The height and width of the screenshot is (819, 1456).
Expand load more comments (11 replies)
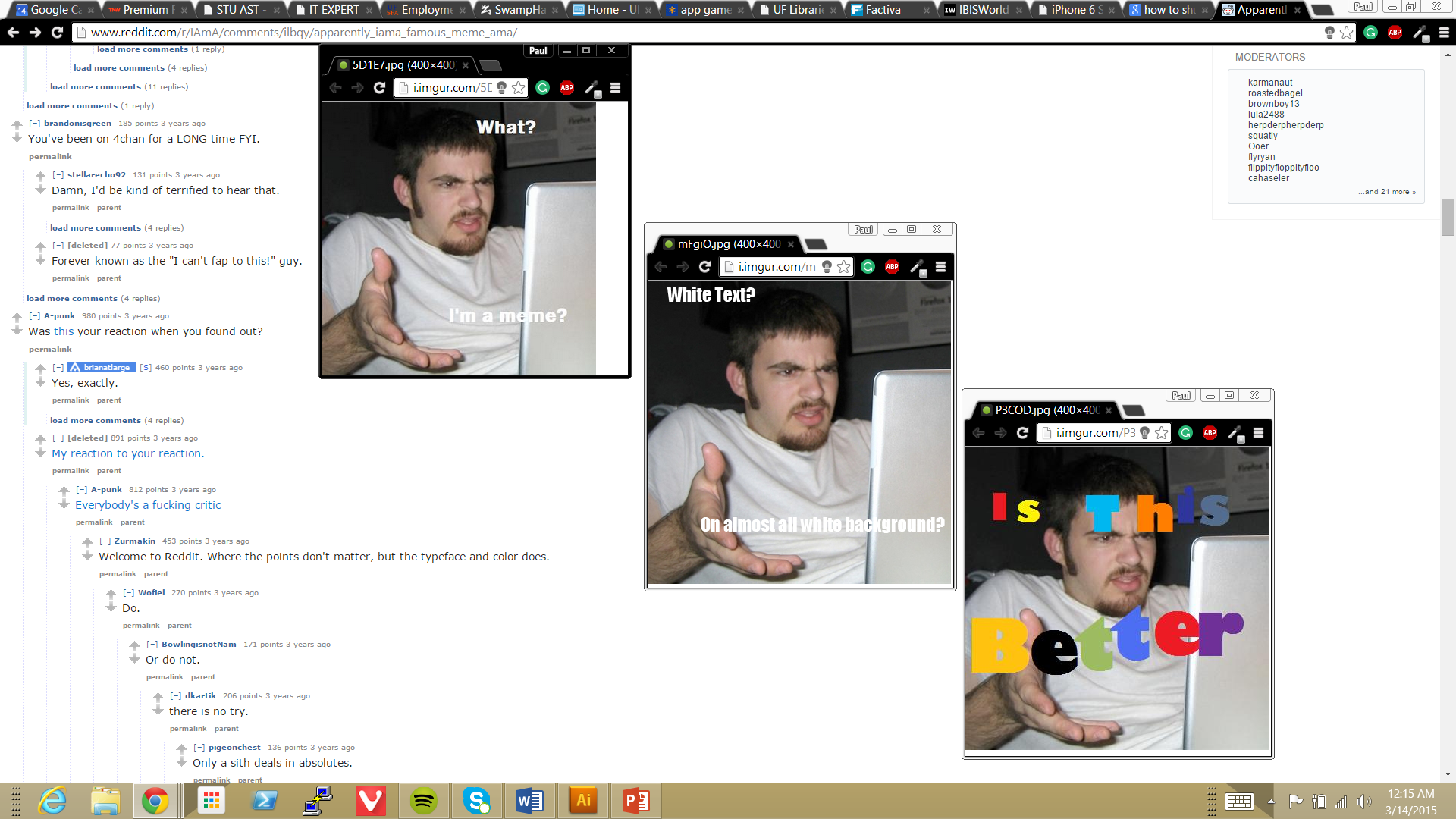tap(96, 86)
